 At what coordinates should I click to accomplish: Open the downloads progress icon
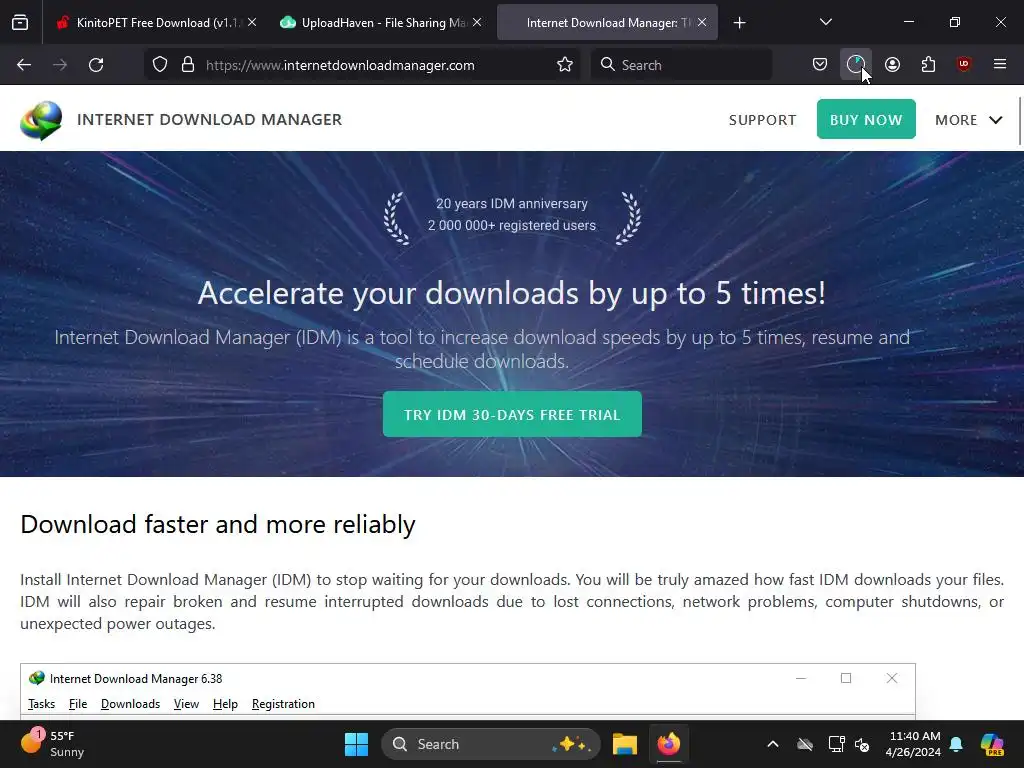(856, 65)
